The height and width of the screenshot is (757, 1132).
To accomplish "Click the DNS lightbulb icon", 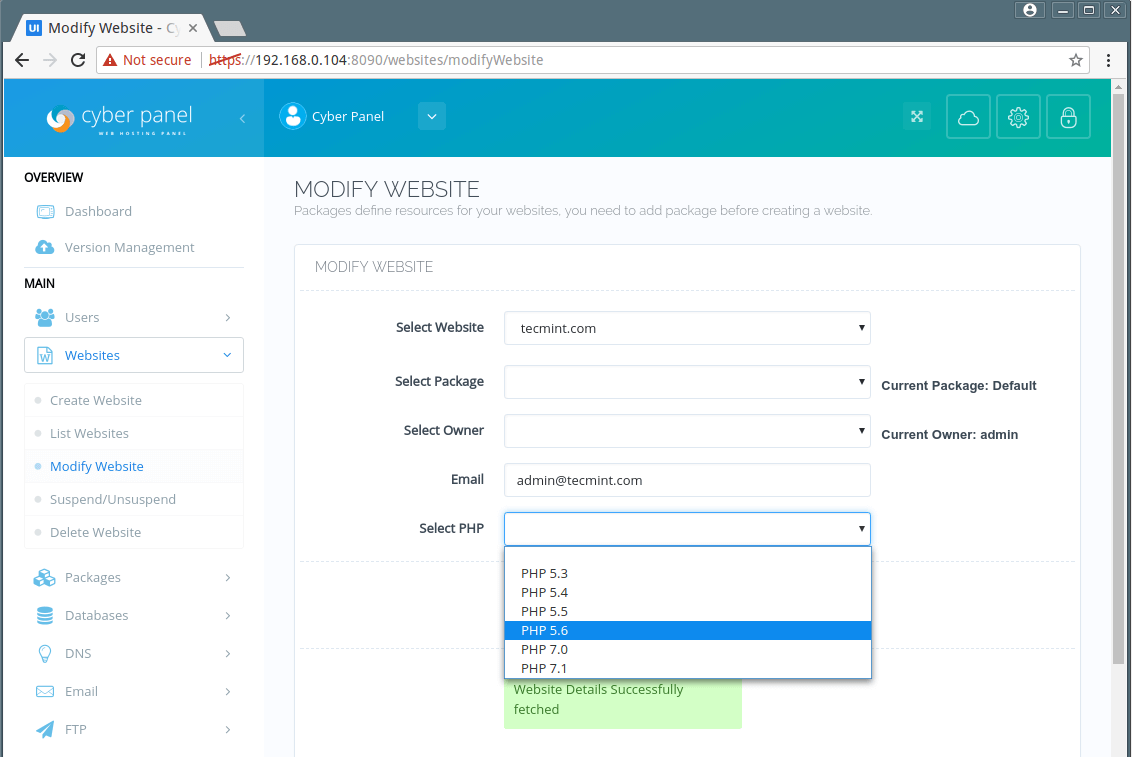I will coord(45,654).
